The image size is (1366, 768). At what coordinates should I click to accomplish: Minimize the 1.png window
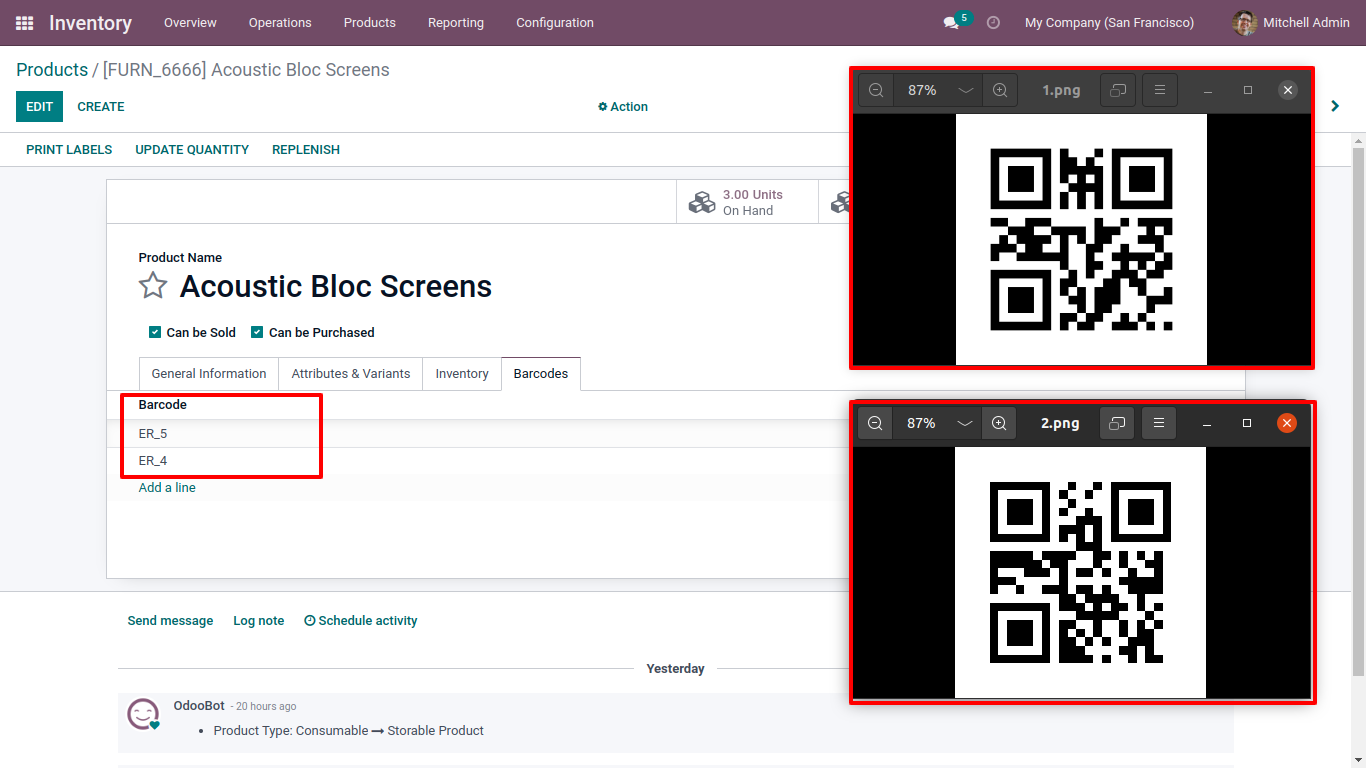pos(1208,90)
